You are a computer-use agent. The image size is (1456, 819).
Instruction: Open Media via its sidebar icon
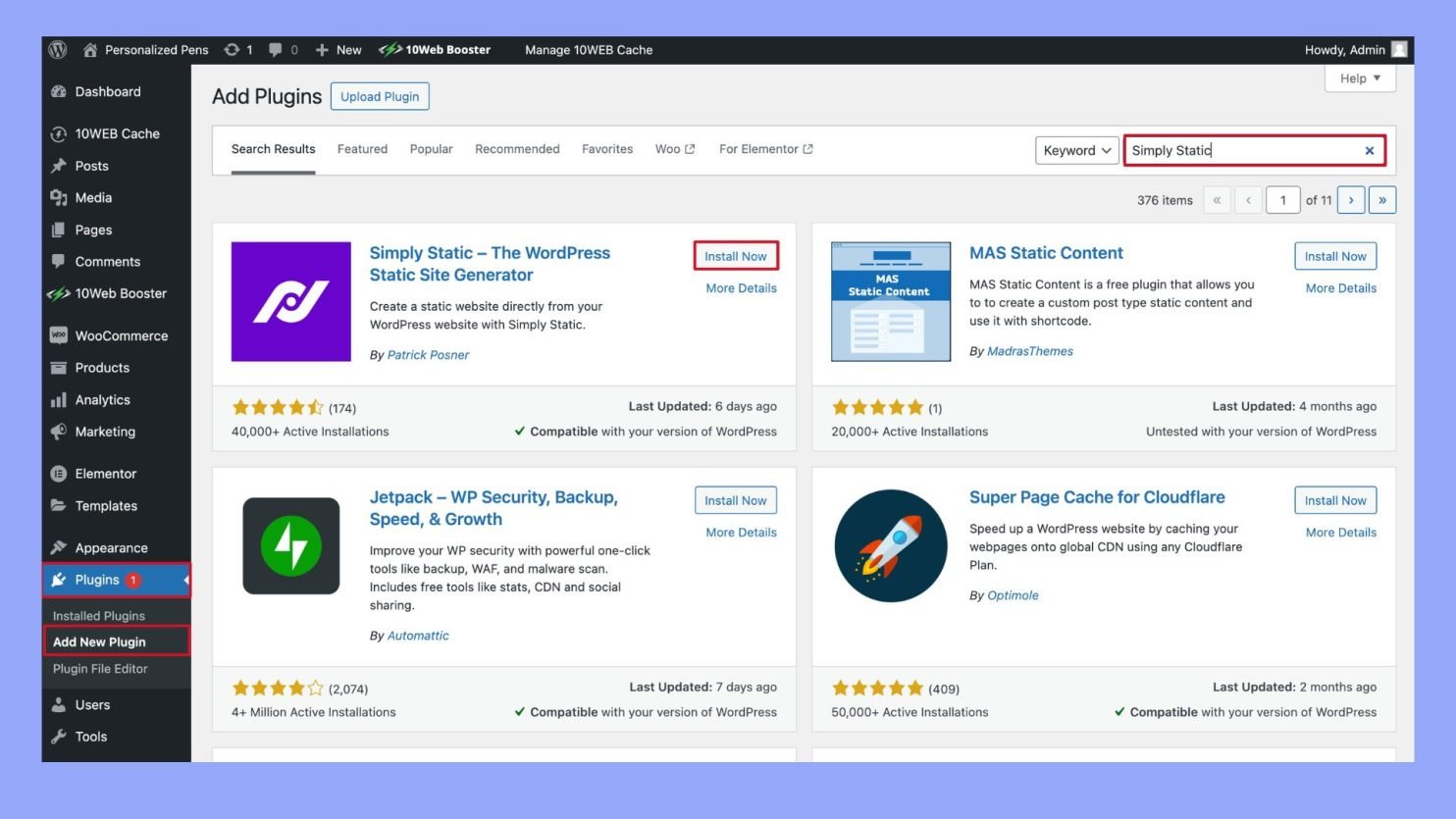(60, 197)
